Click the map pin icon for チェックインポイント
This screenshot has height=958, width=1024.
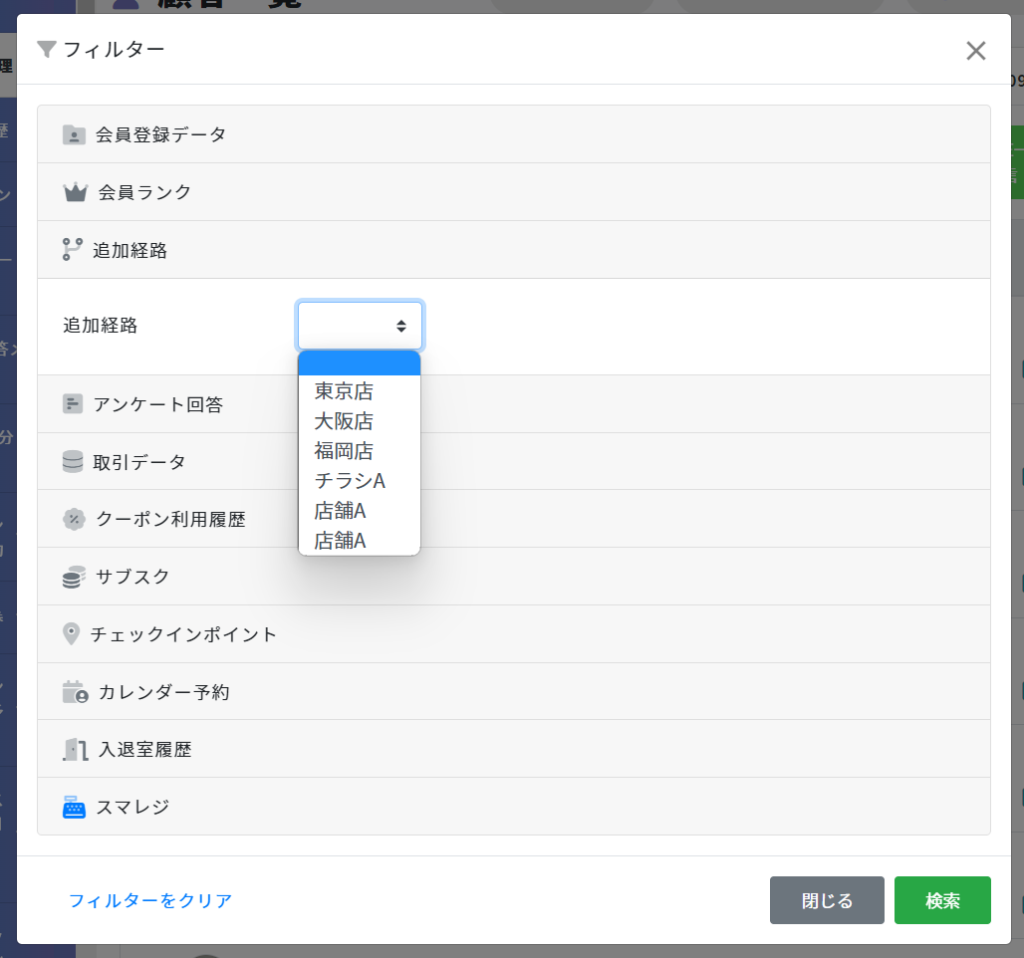click(x=71, y=634)
